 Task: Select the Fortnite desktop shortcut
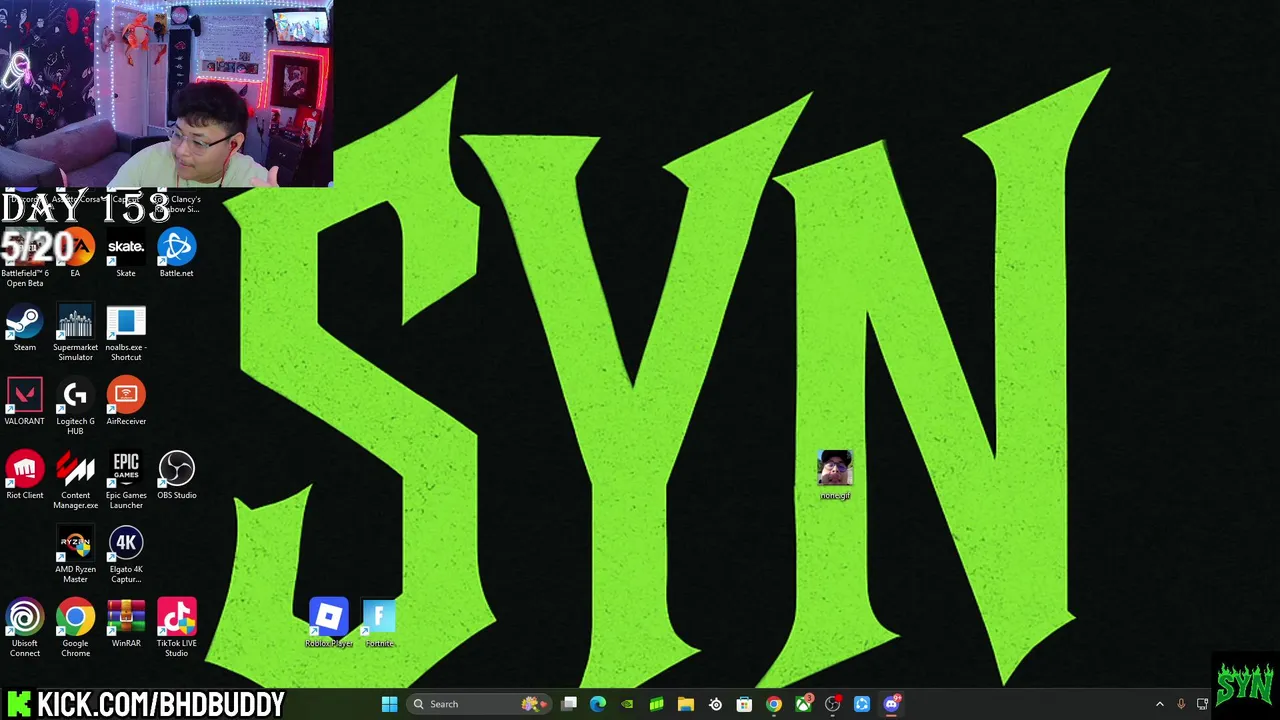click(379, 623)
